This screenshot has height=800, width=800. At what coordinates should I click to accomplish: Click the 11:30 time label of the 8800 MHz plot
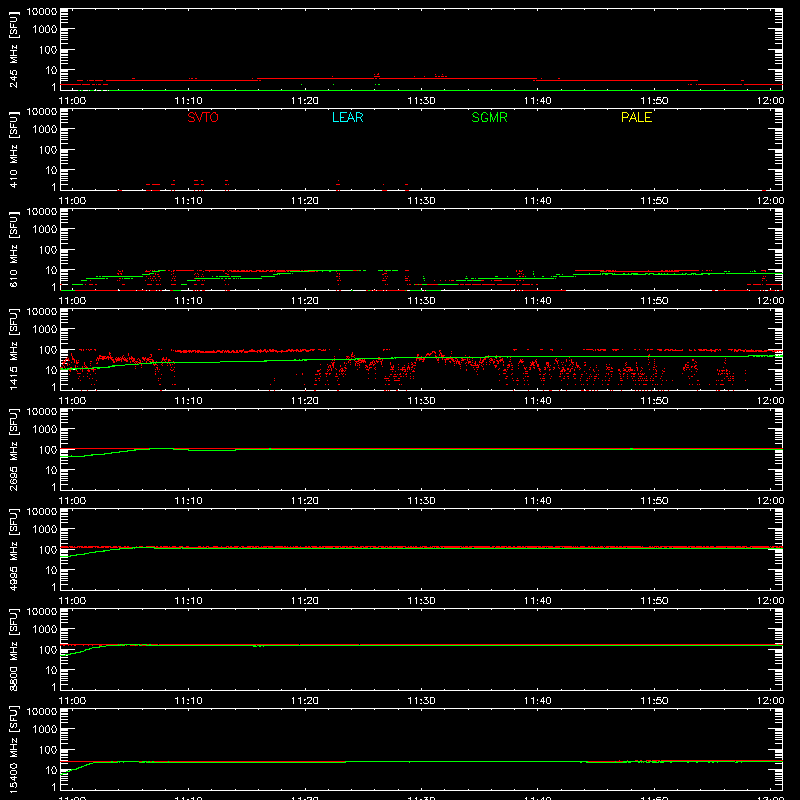[421, 701]
